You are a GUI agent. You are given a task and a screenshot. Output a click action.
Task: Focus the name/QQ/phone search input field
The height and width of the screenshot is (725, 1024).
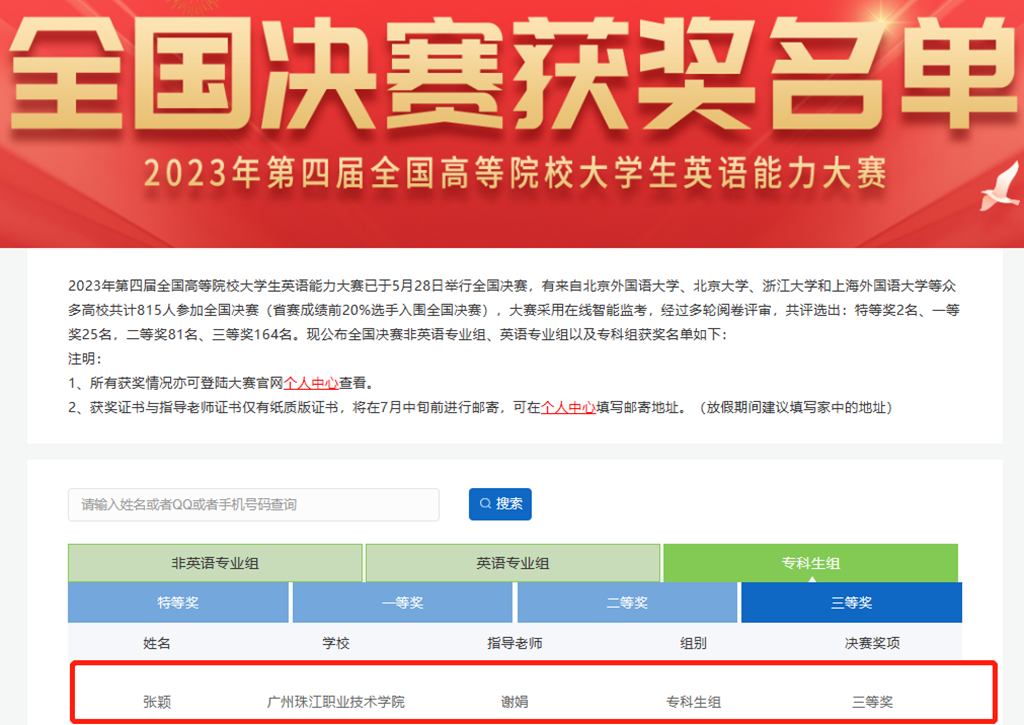[253, 505]
